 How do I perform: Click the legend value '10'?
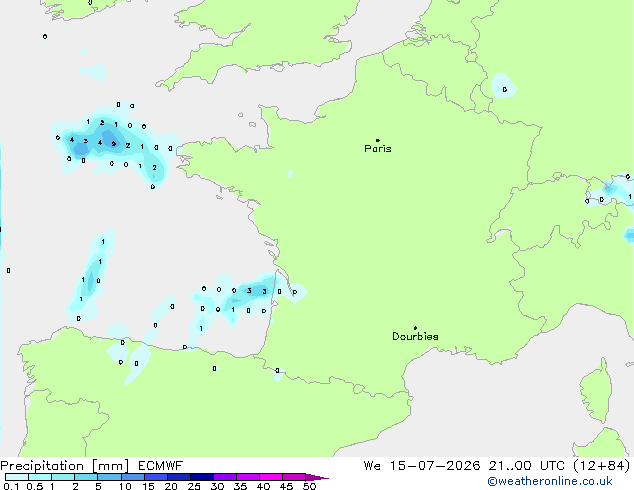125,486
